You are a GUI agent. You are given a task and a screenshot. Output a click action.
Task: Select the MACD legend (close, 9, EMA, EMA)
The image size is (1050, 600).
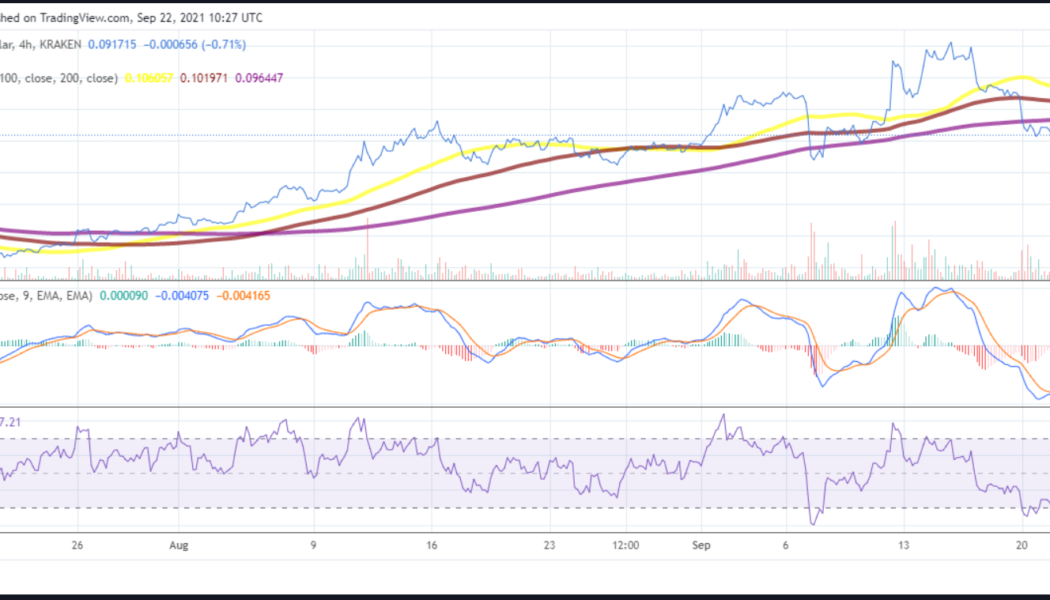pos(45,296)
